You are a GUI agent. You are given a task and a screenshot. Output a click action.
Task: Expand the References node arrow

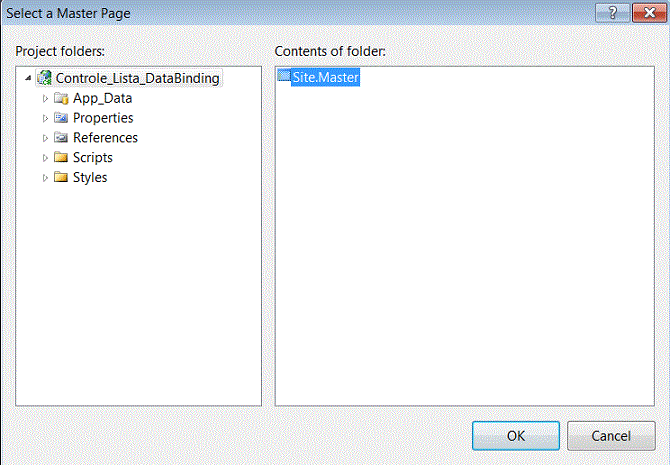click(x=45, y=138)
